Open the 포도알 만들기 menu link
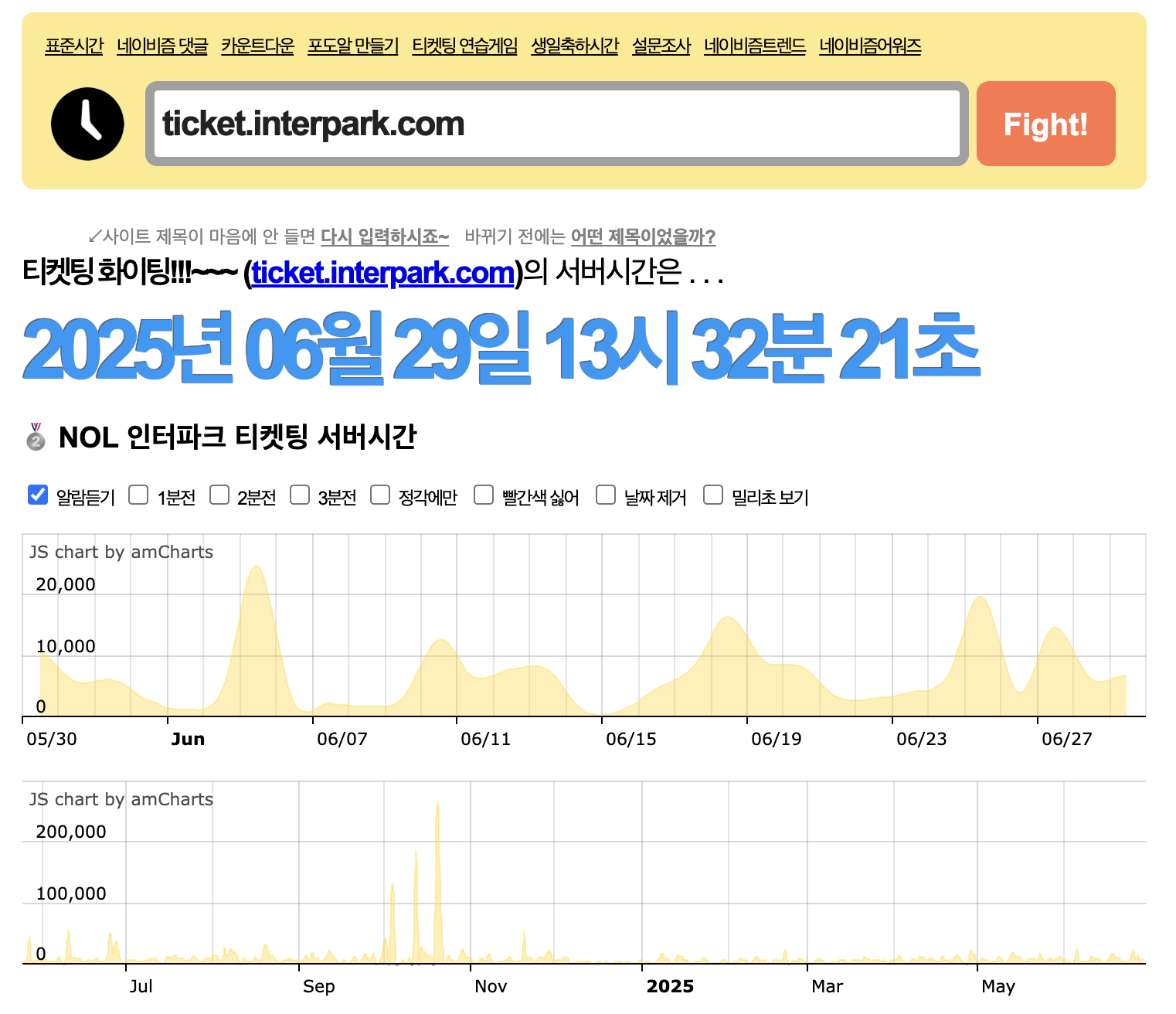1176x1014 pixels. point(353,46)
